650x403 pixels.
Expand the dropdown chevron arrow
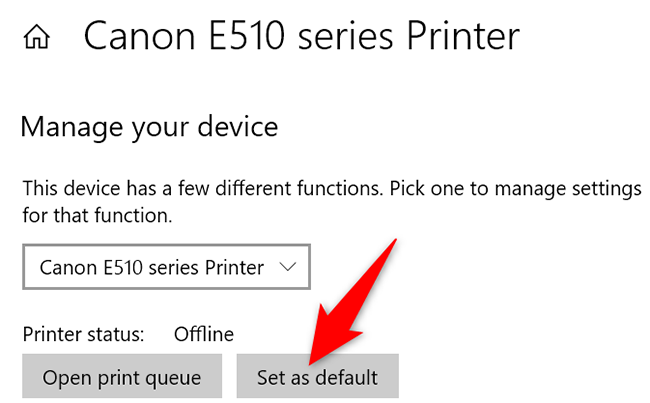tap(288, 267)
